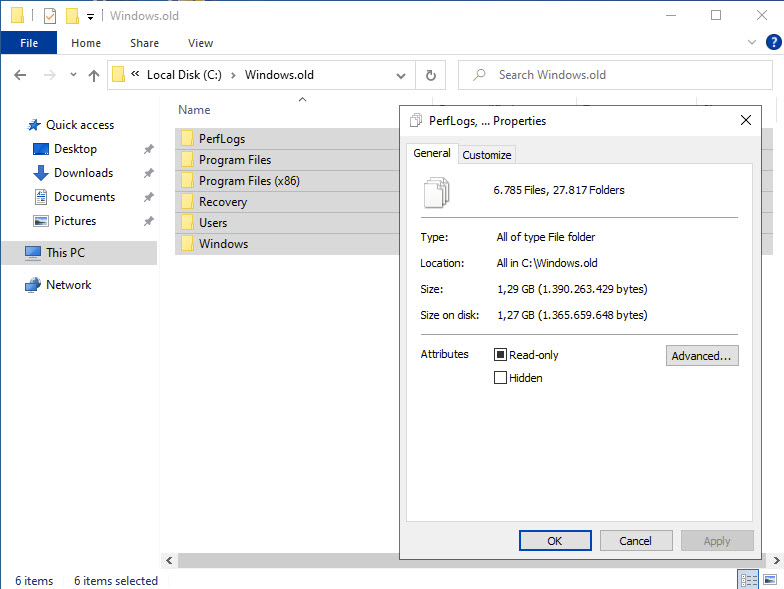Unpin Desktop using its pin icon
Screen dimensions: 784x589
(148, 149)
